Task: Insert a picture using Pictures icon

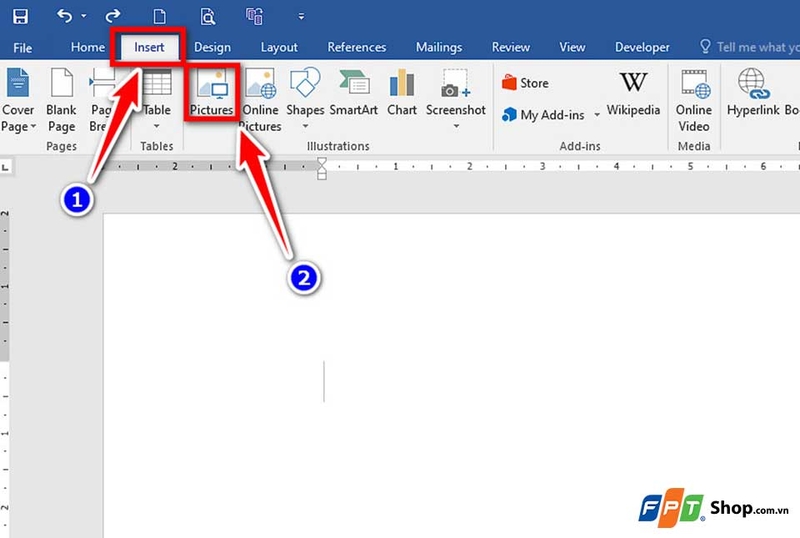Action: point(211,93)
